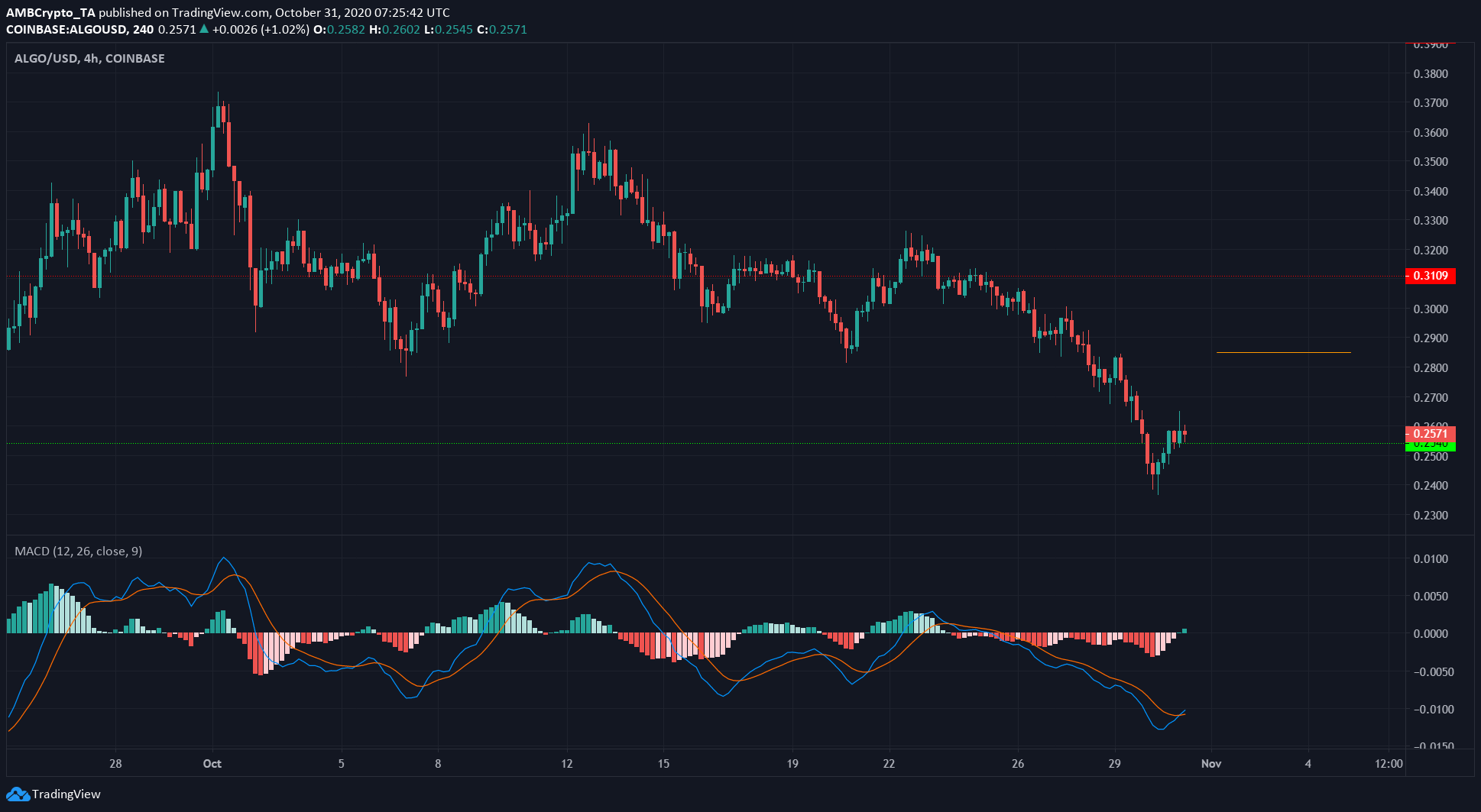Click the 22 date label on time axis
This screenshot has width=1481, height=812.
(x=889, y=764)
